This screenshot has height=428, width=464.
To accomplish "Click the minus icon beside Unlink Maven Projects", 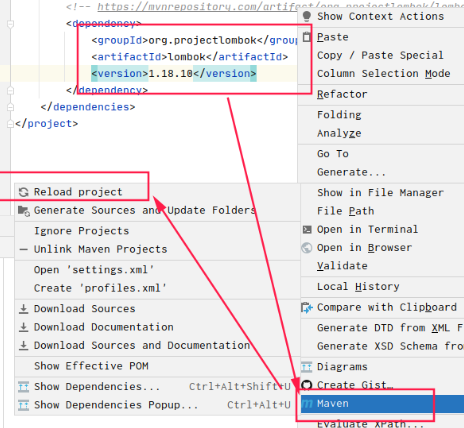I will tap(23, 249).
